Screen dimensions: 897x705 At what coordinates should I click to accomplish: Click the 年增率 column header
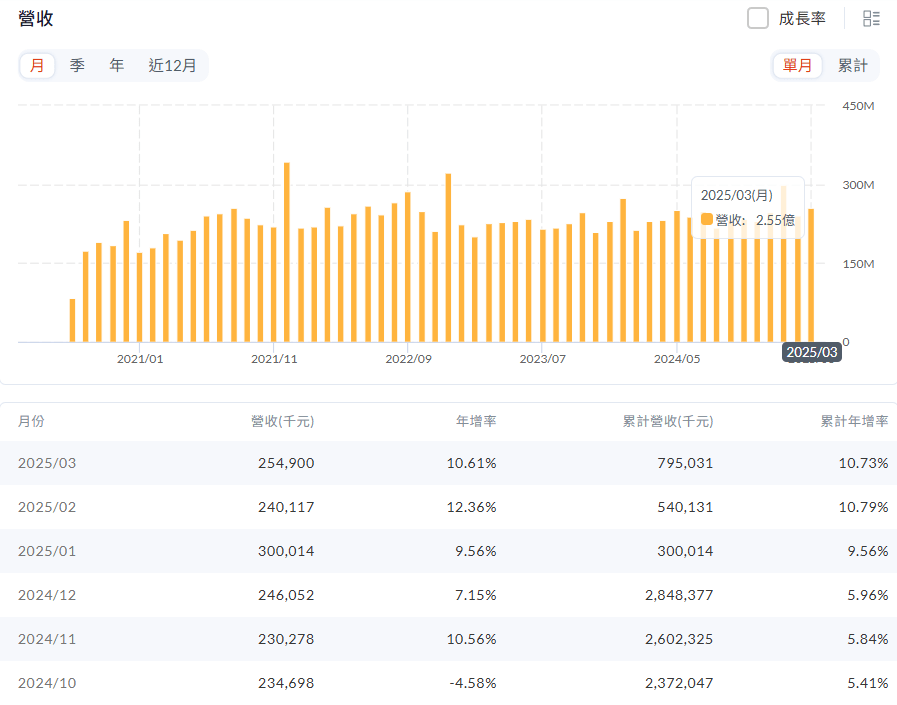(476, 421)
